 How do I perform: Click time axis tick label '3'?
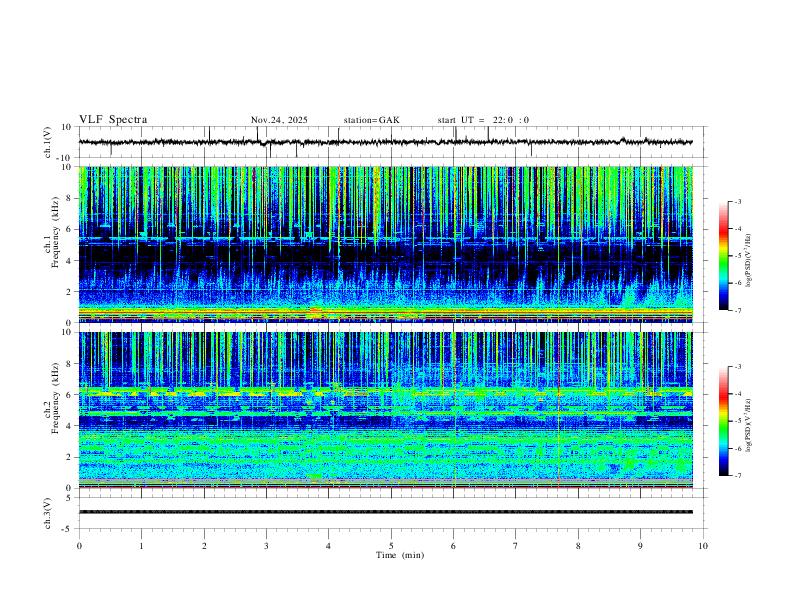coord(266,546)
